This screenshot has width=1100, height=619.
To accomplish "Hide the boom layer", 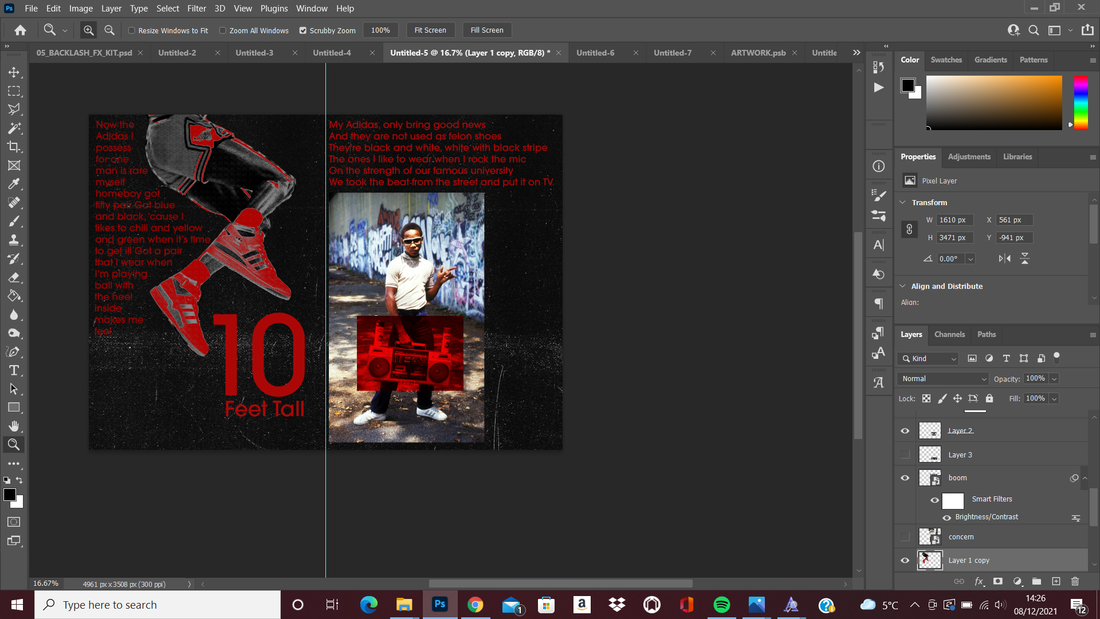I will (905, 478).
